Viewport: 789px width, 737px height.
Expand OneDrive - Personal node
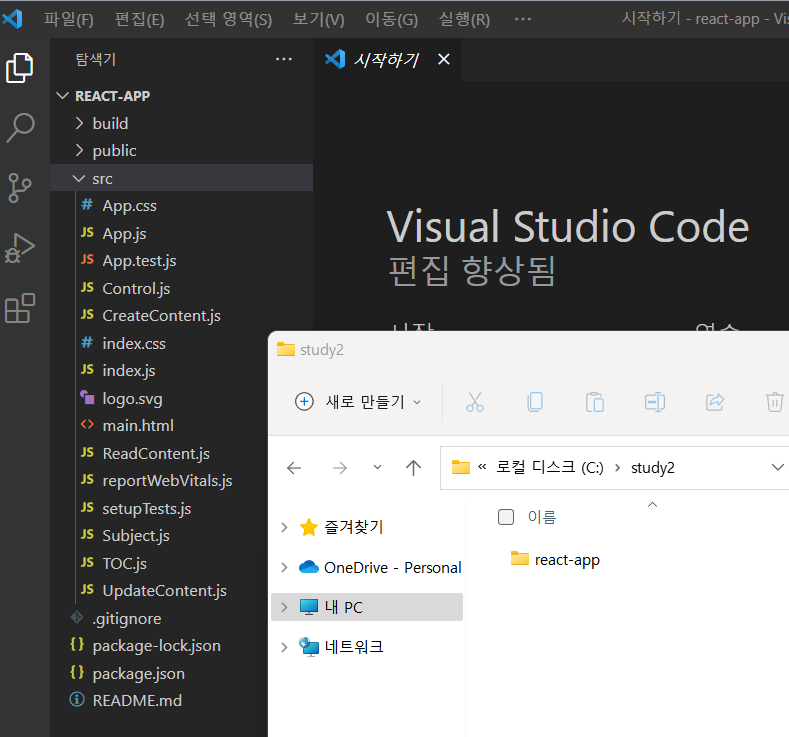pos(284,567)
